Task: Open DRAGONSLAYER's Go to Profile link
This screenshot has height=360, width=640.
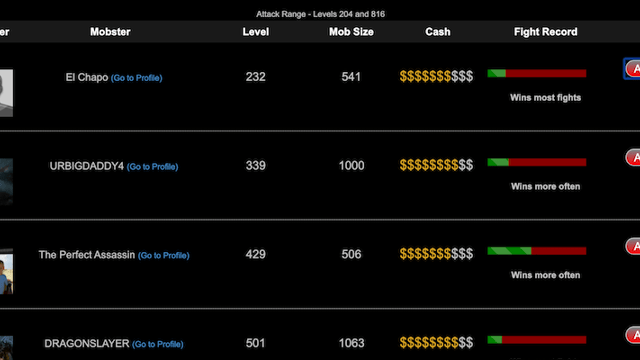Action: 157,344
